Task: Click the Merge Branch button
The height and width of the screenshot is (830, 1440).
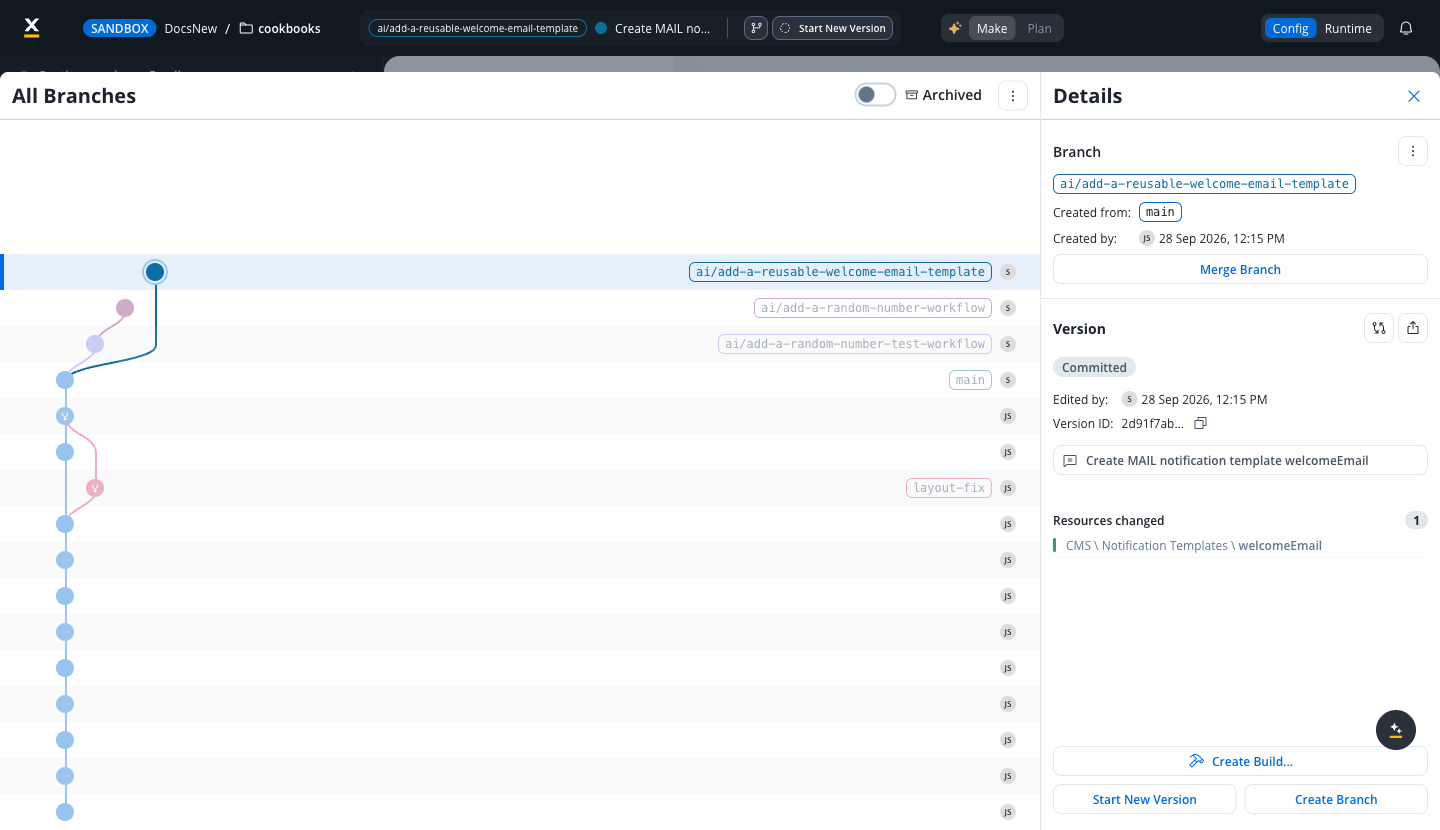Action: [1240, 269]
